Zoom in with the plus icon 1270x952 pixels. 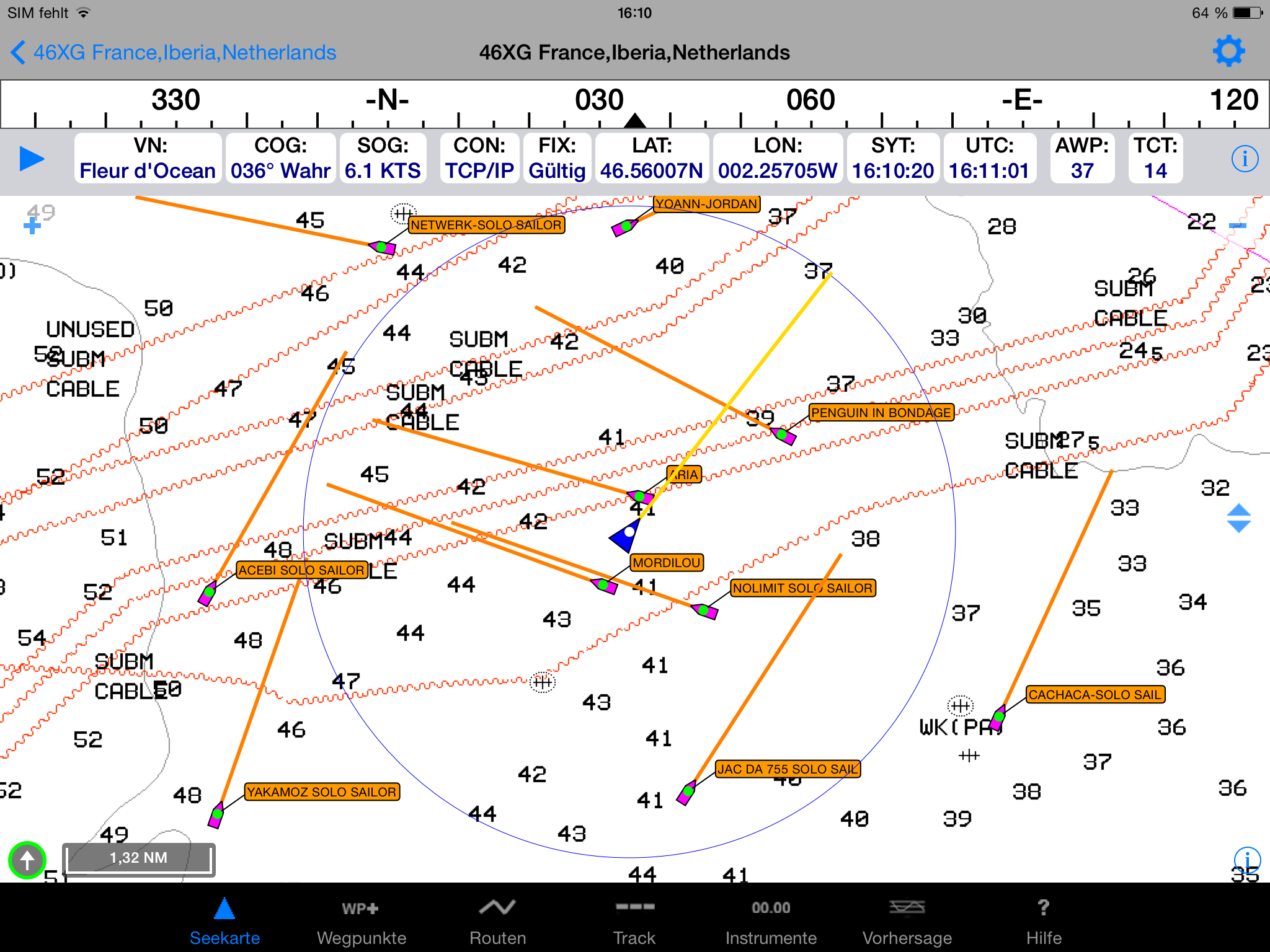32,226
